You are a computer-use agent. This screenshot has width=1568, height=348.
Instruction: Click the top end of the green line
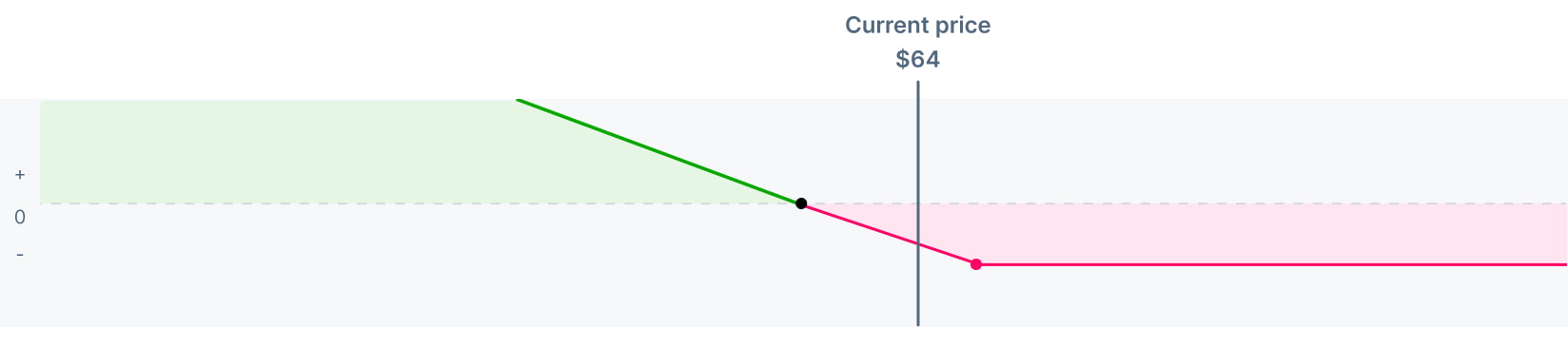[x=518, y=99]
